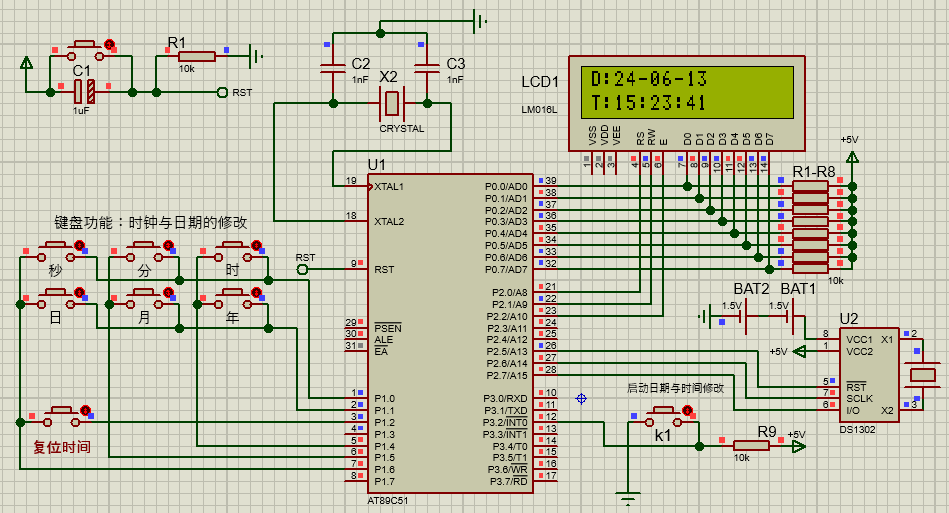Toggle the red latch dot on 日 button

pyautogui.click(x=79, y=293)
